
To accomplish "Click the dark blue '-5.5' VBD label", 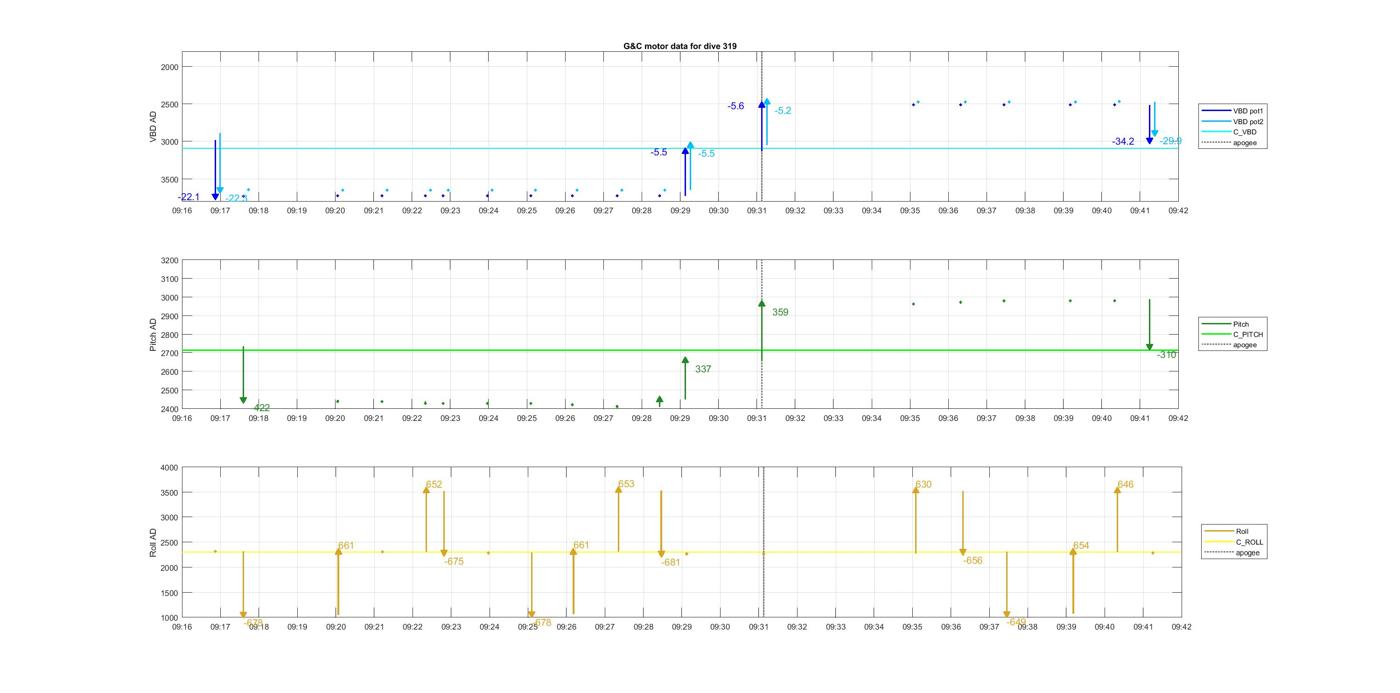I will click(x=658, y=152).
